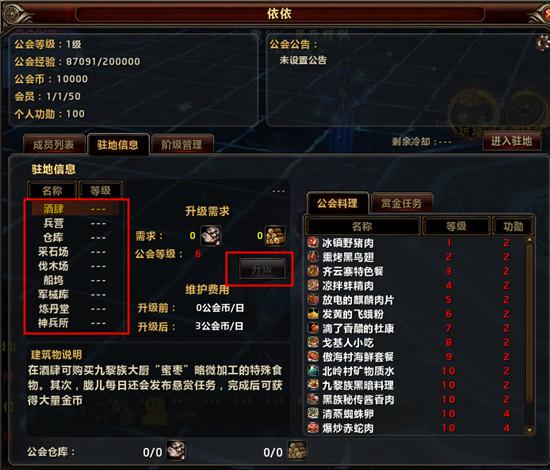Click the greyed 升级 button
The image size is (550, 470).
[x=262, y=269]
